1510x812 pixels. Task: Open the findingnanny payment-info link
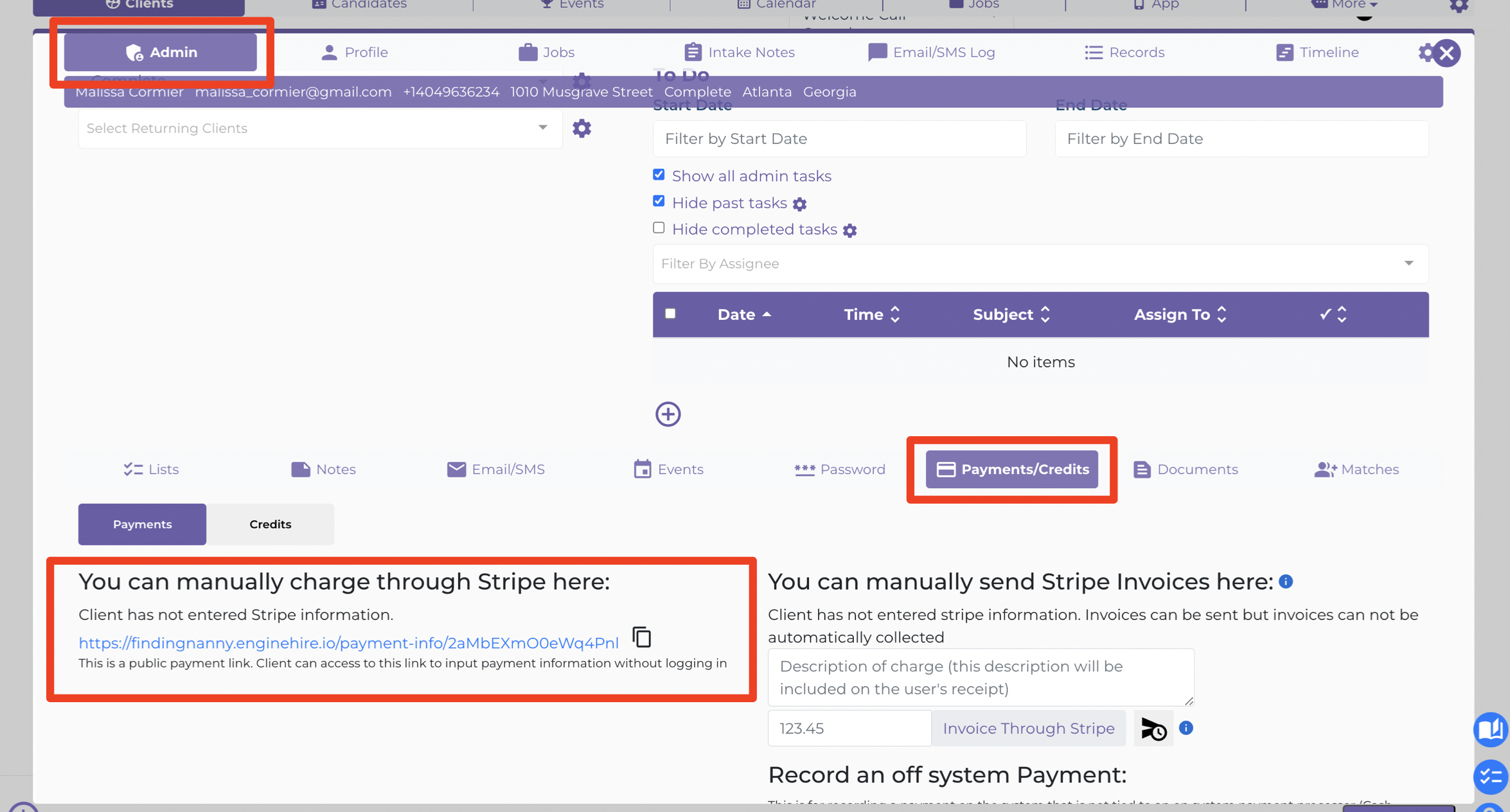click(x=348, y=643)
